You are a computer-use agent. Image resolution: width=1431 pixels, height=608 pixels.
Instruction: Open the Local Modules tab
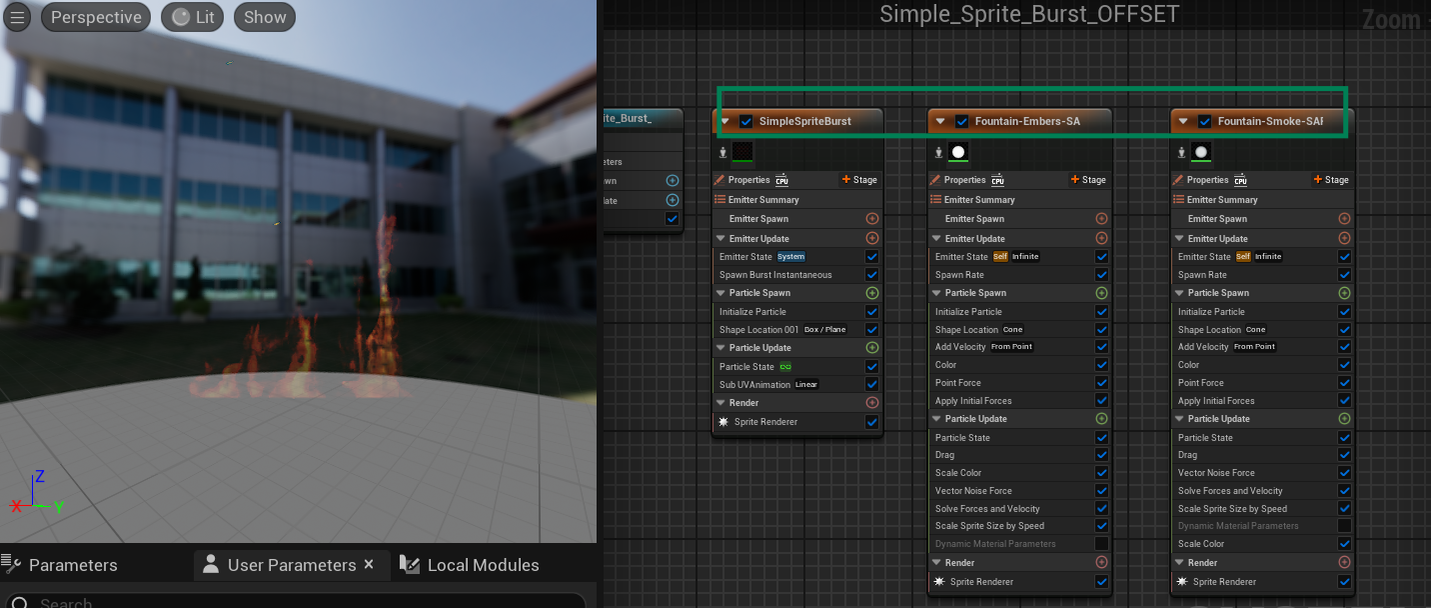click(x=470, y=565)
